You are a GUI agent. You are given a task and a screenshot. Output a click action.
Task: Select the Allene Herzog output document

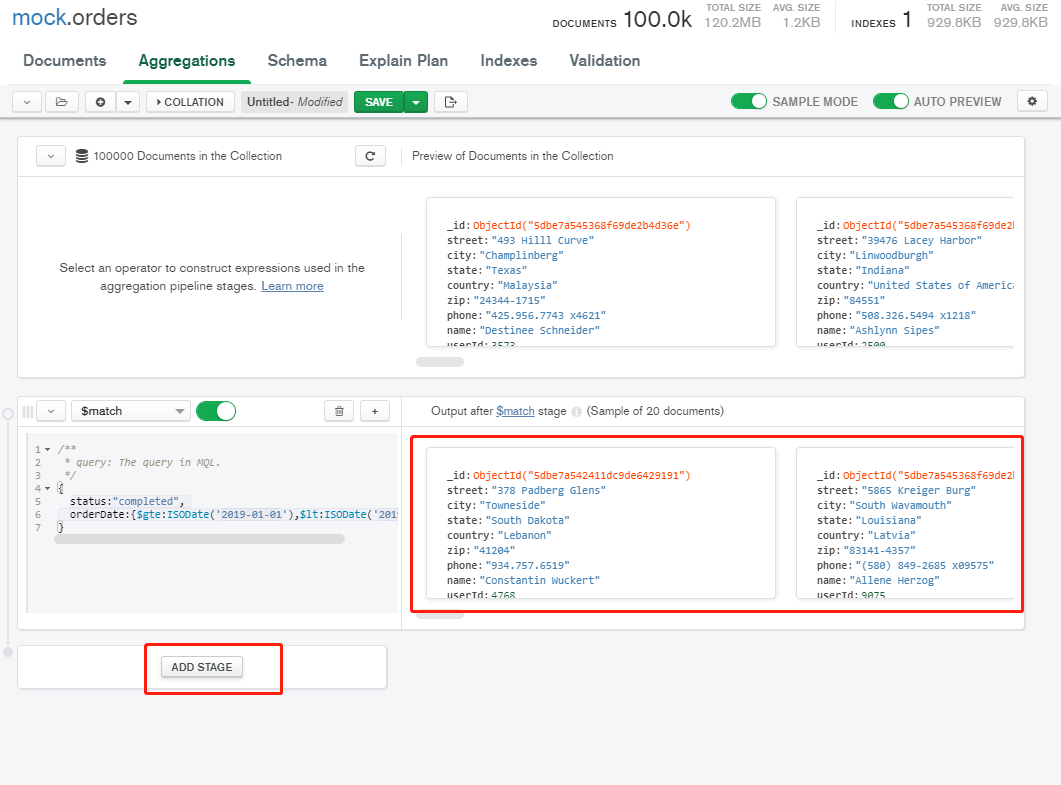[905, 523]
